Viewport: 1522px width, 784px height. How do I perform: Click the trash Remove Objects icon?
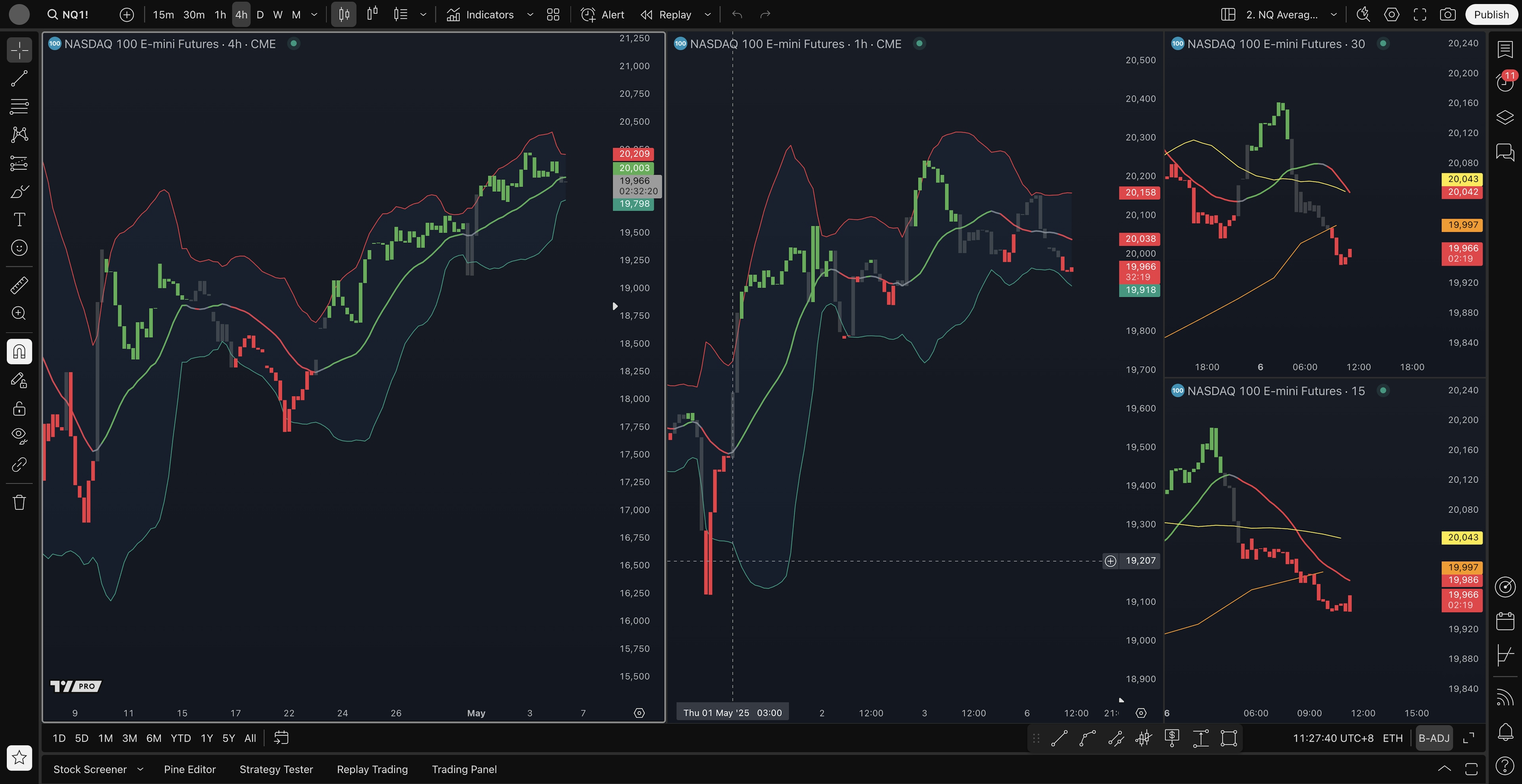(19, 502)
